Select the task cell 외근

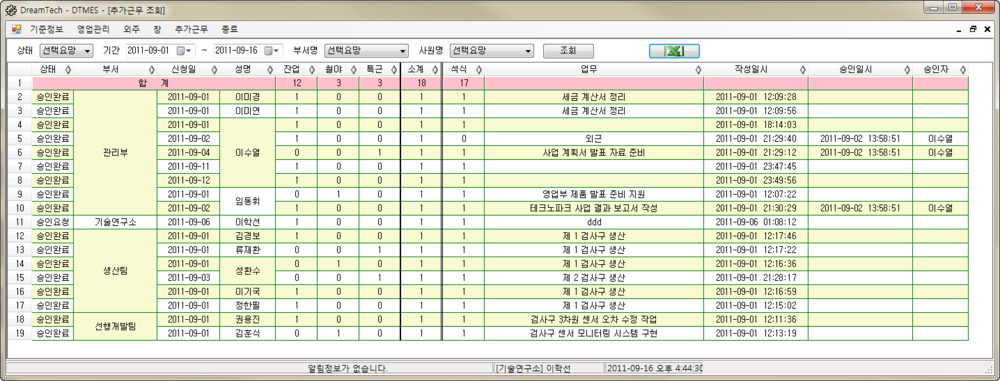click(594, 138)
